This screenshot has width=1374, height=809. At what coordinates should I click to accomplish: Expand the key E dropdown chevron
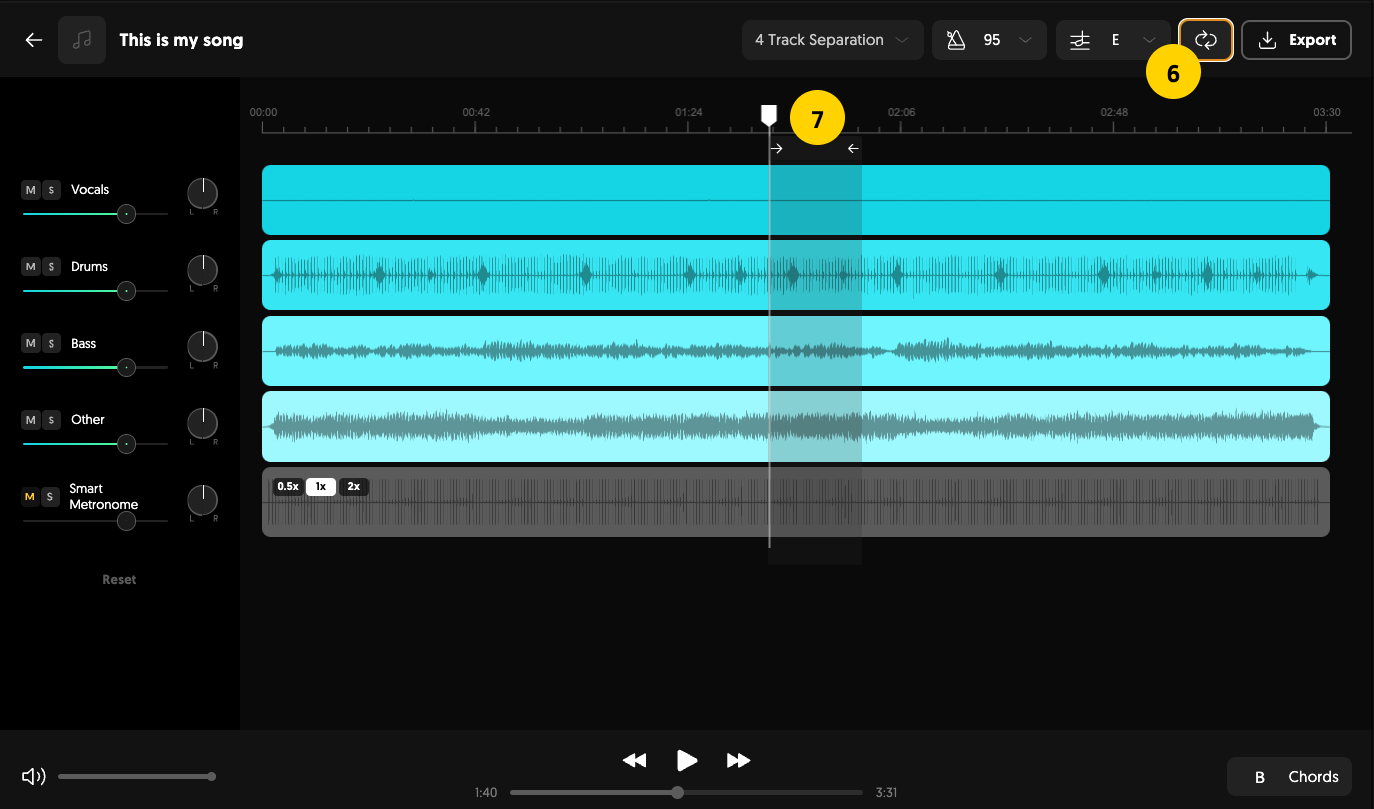point(1150,40)
